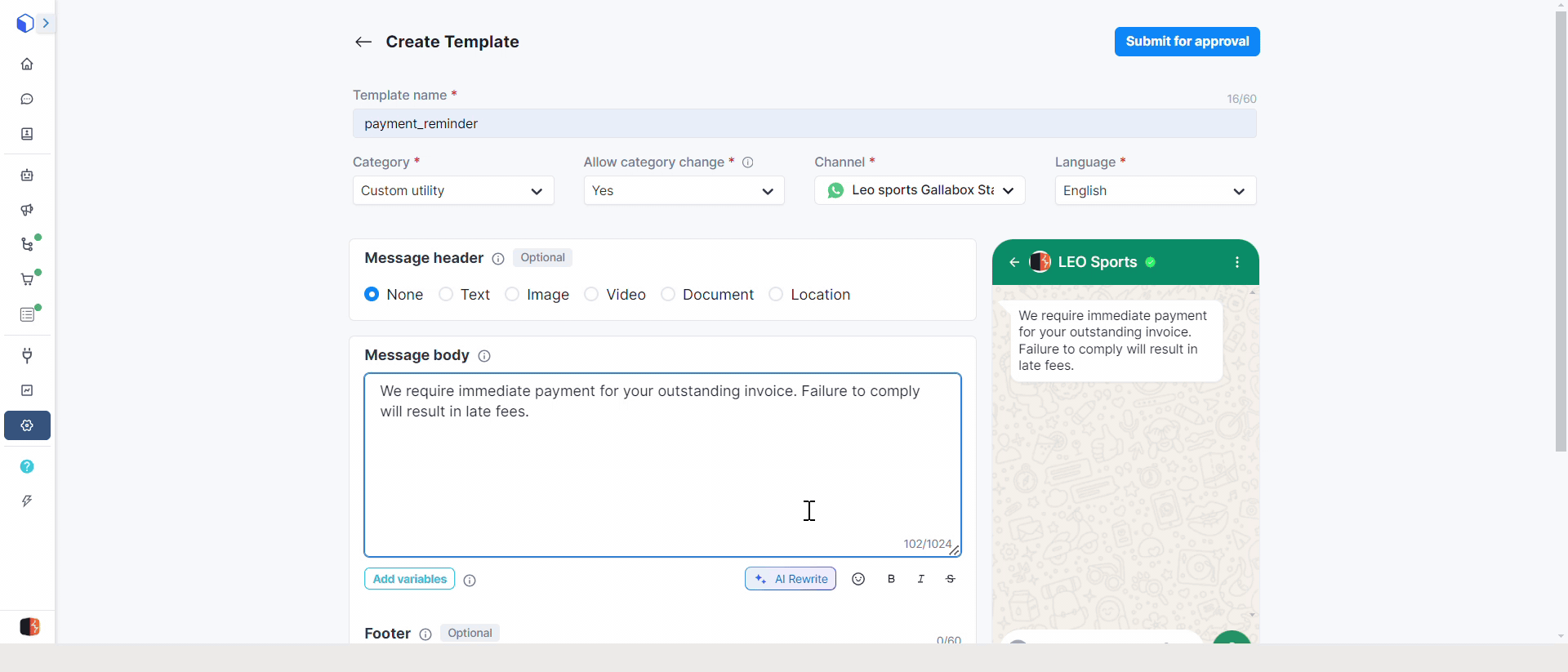This screenshot has width=1568, height=672.
Task: Open the shopping cart icon in sidebar
Action: [27, 279]
